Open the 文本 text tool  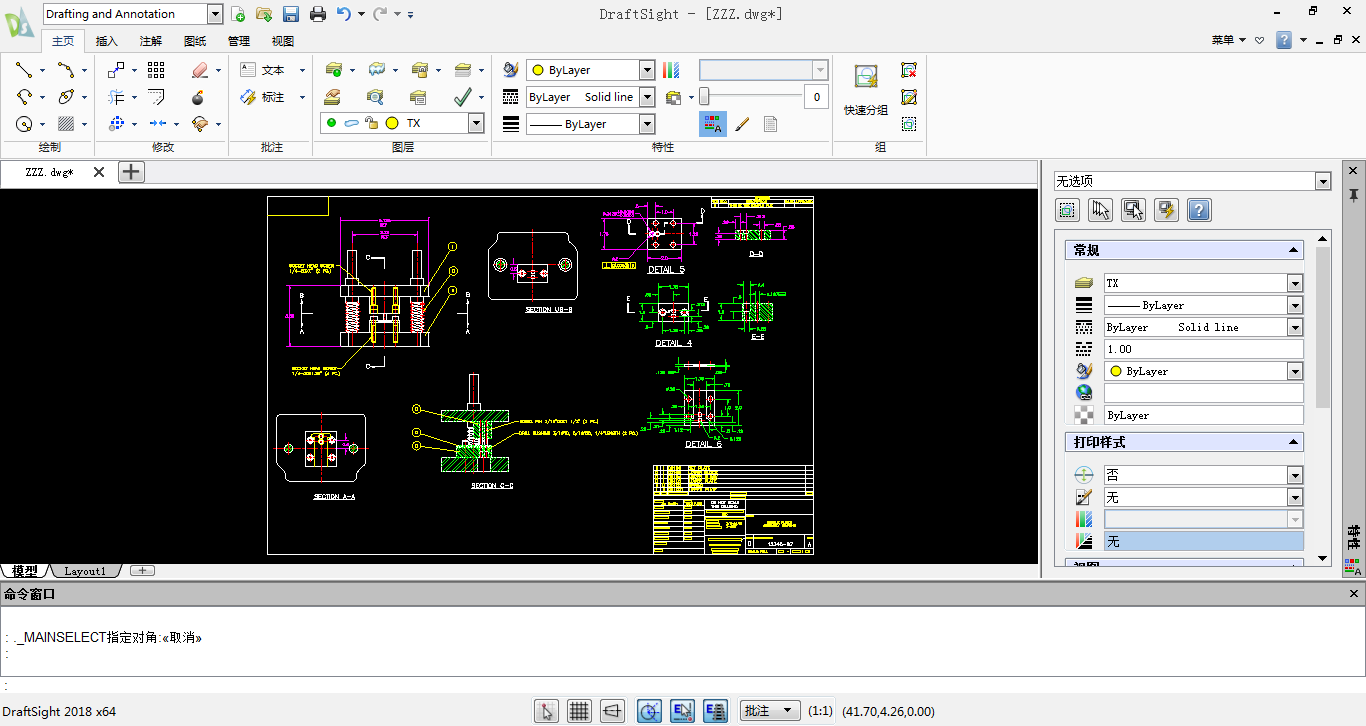[263, 69]
